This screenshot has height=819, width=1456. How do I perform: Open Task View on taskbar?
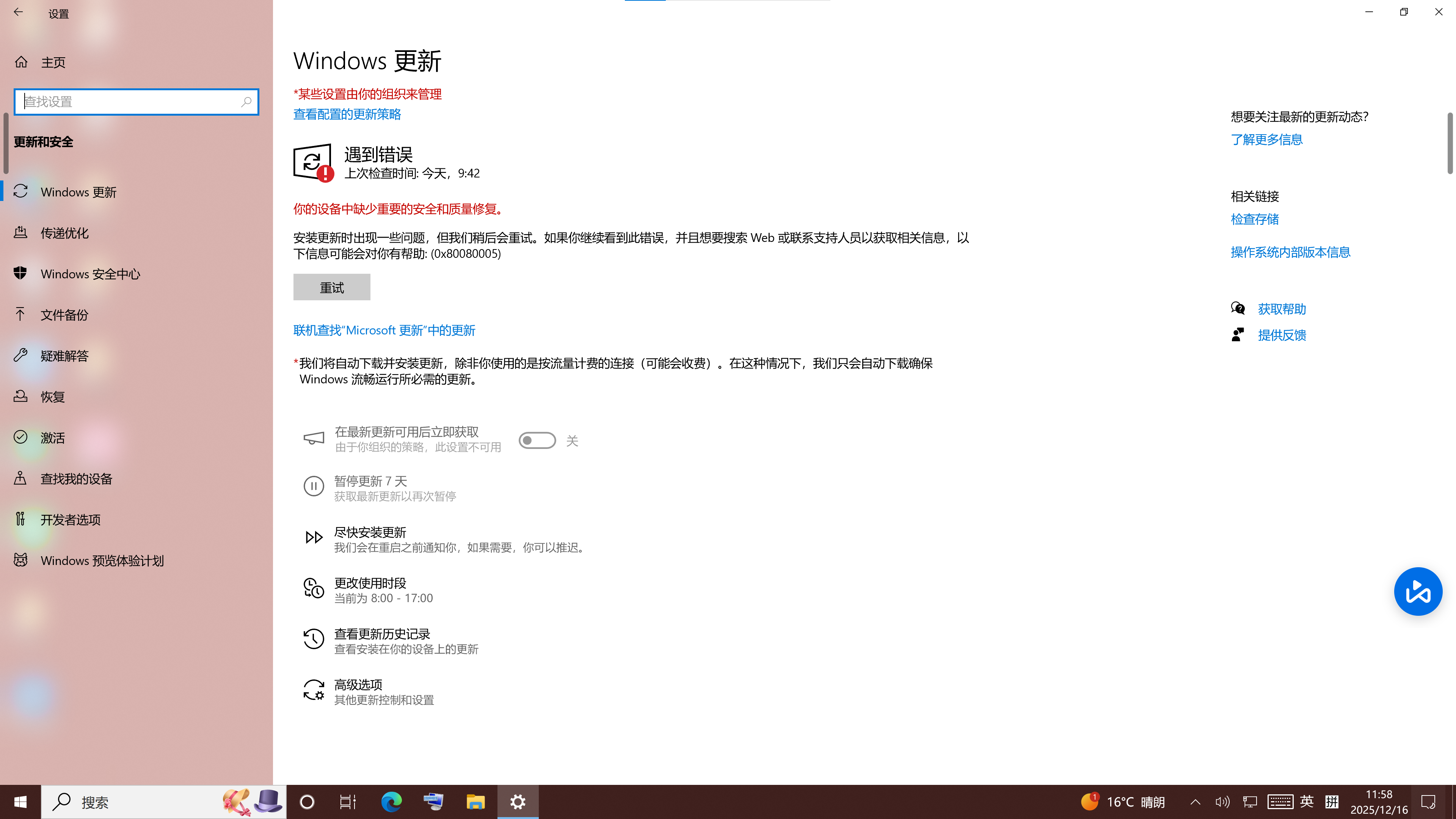(348, 802)
